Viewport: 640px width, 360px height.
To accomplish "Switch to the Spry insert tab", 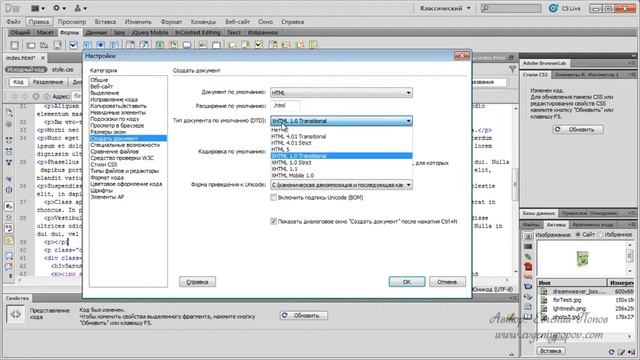I will [x=119, y=32].
